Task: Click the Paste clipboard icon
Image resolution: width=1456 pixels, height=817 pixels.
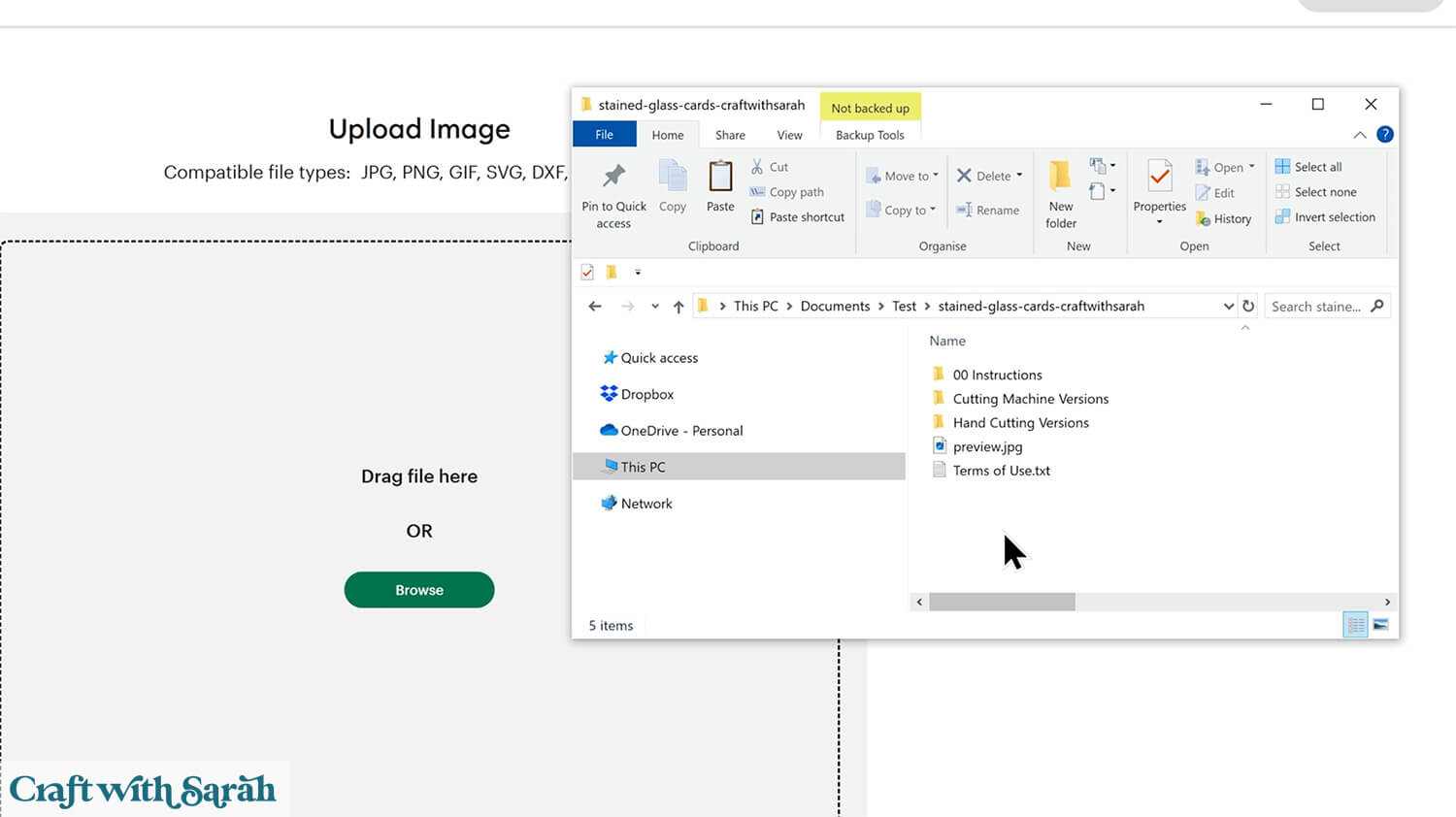Action: [x=720, y=178]
